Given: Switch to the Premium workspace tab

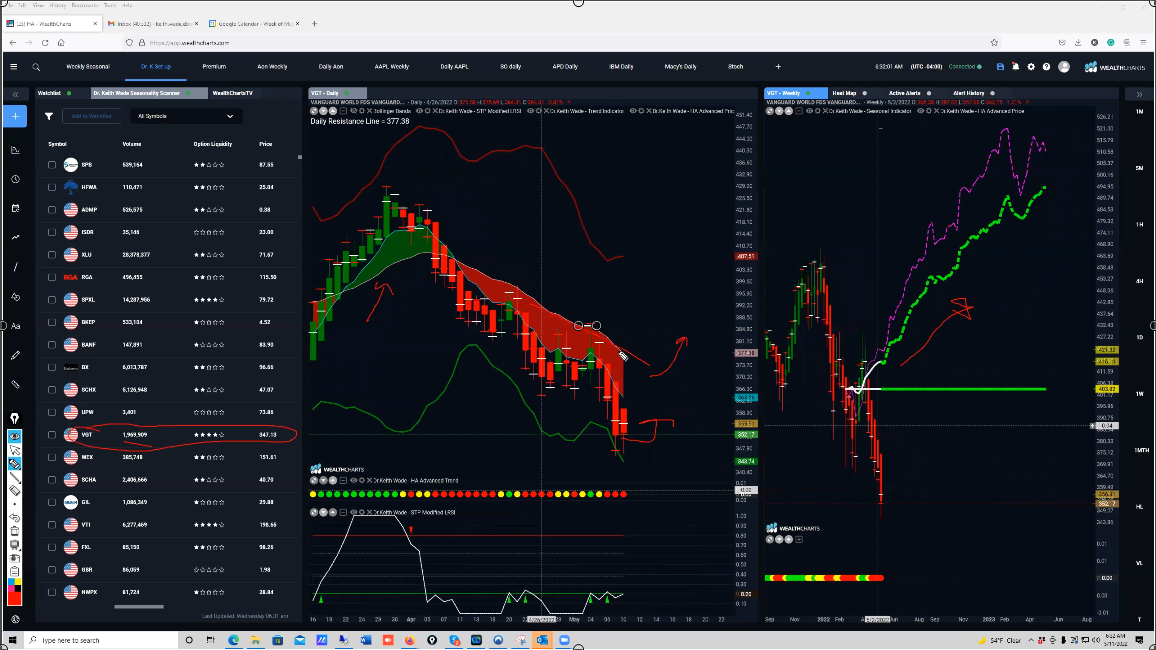Looking at the screenshot, I should 214,67.
